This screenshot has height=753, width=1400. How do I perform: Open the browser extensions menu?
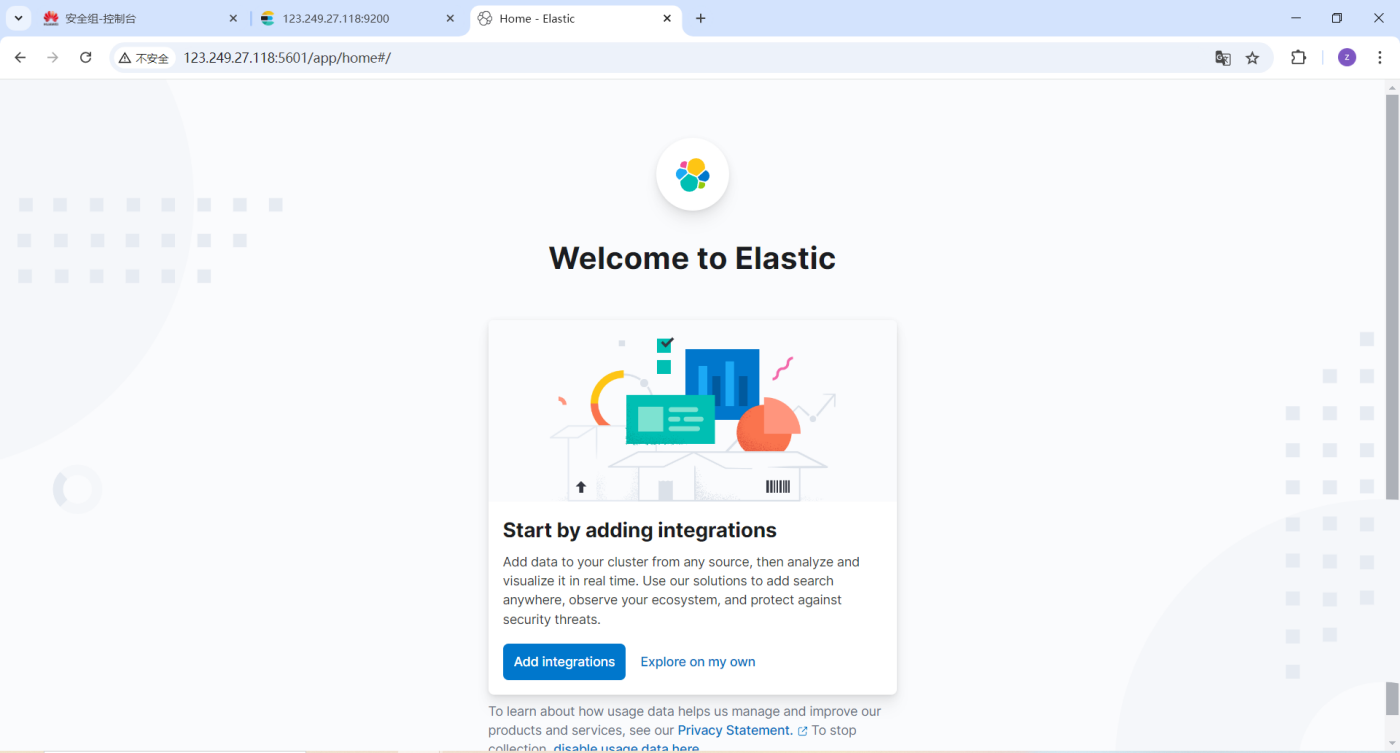click(1298, 58)
